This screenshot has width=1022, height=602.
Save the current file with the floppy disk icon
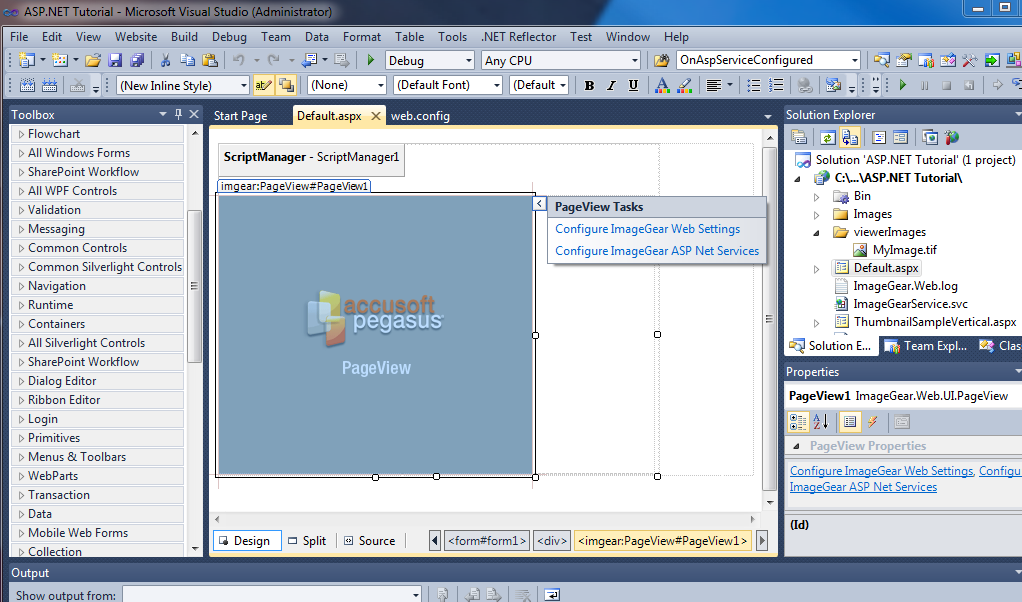[x=115, y=61]
